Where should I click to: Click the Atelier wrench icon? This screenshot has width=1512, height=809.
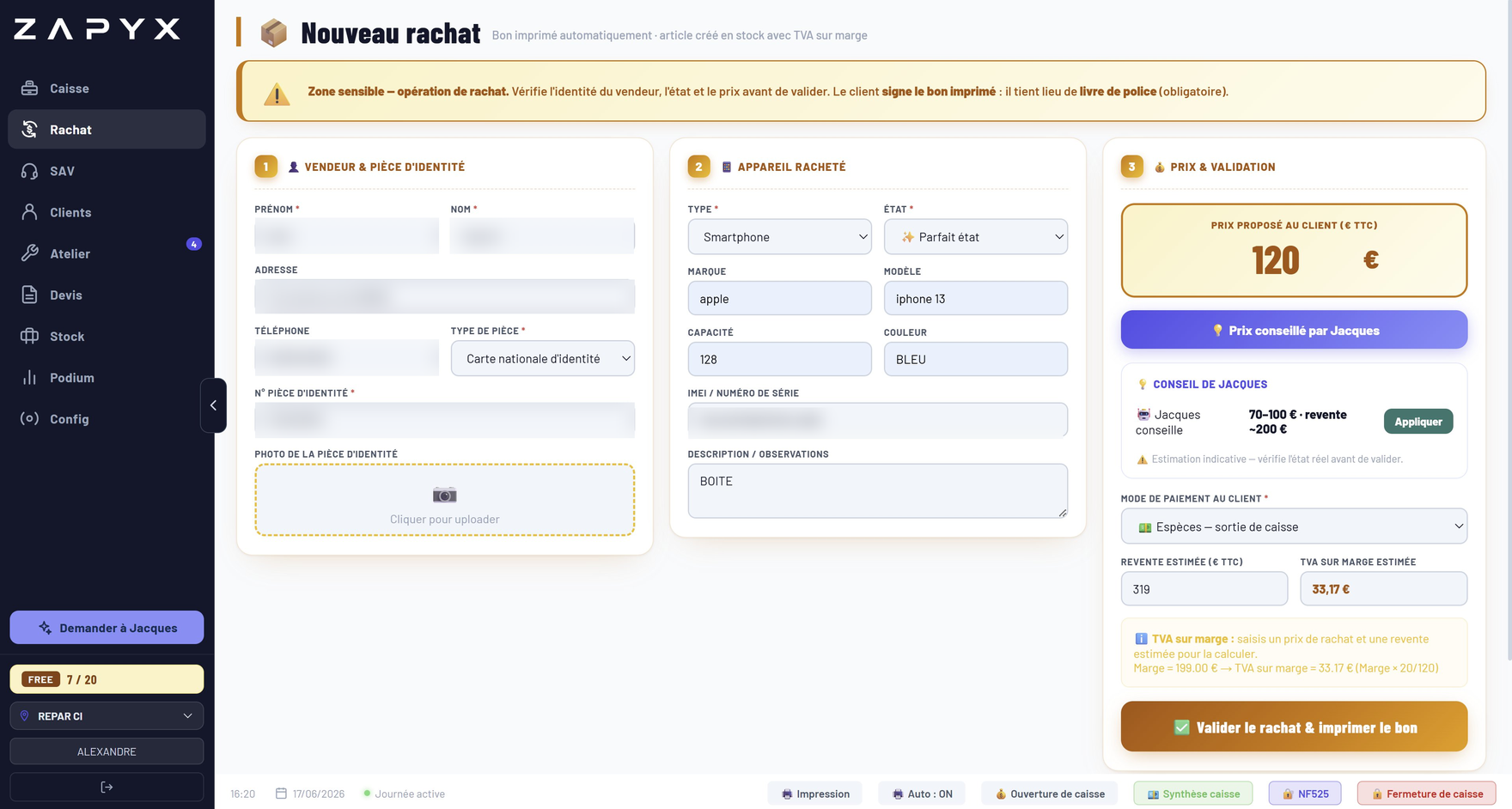point(30,252)
